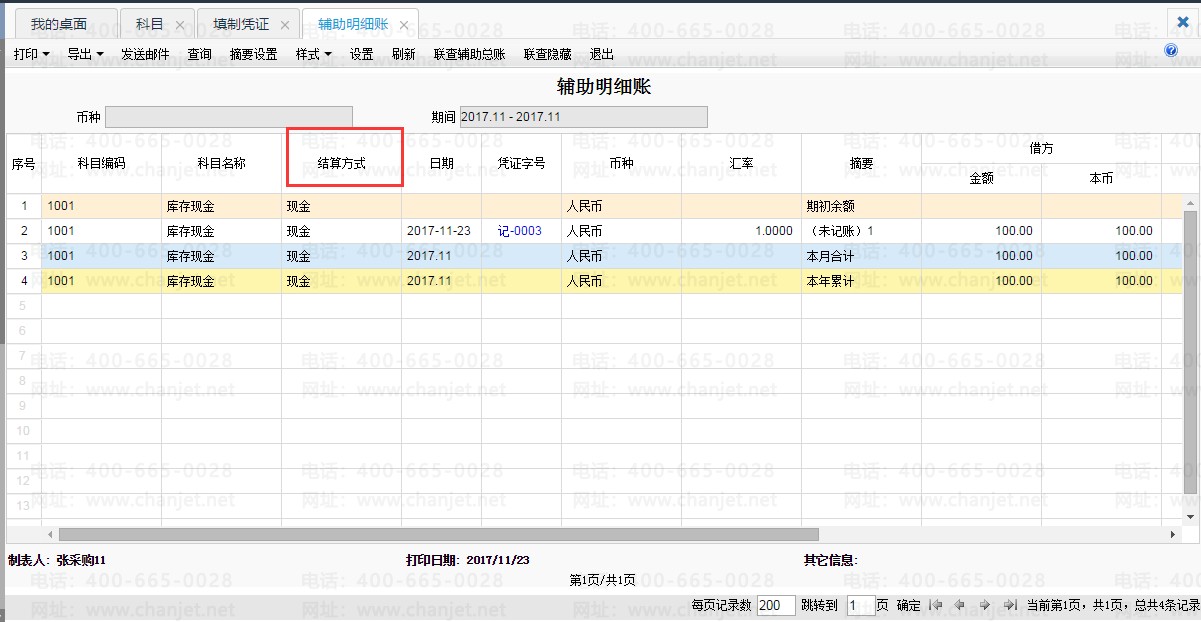The height and width of the screenshot is (622, 1201).
Task: Click the 每页记录数 input field
Action: (x=775, y=605)
